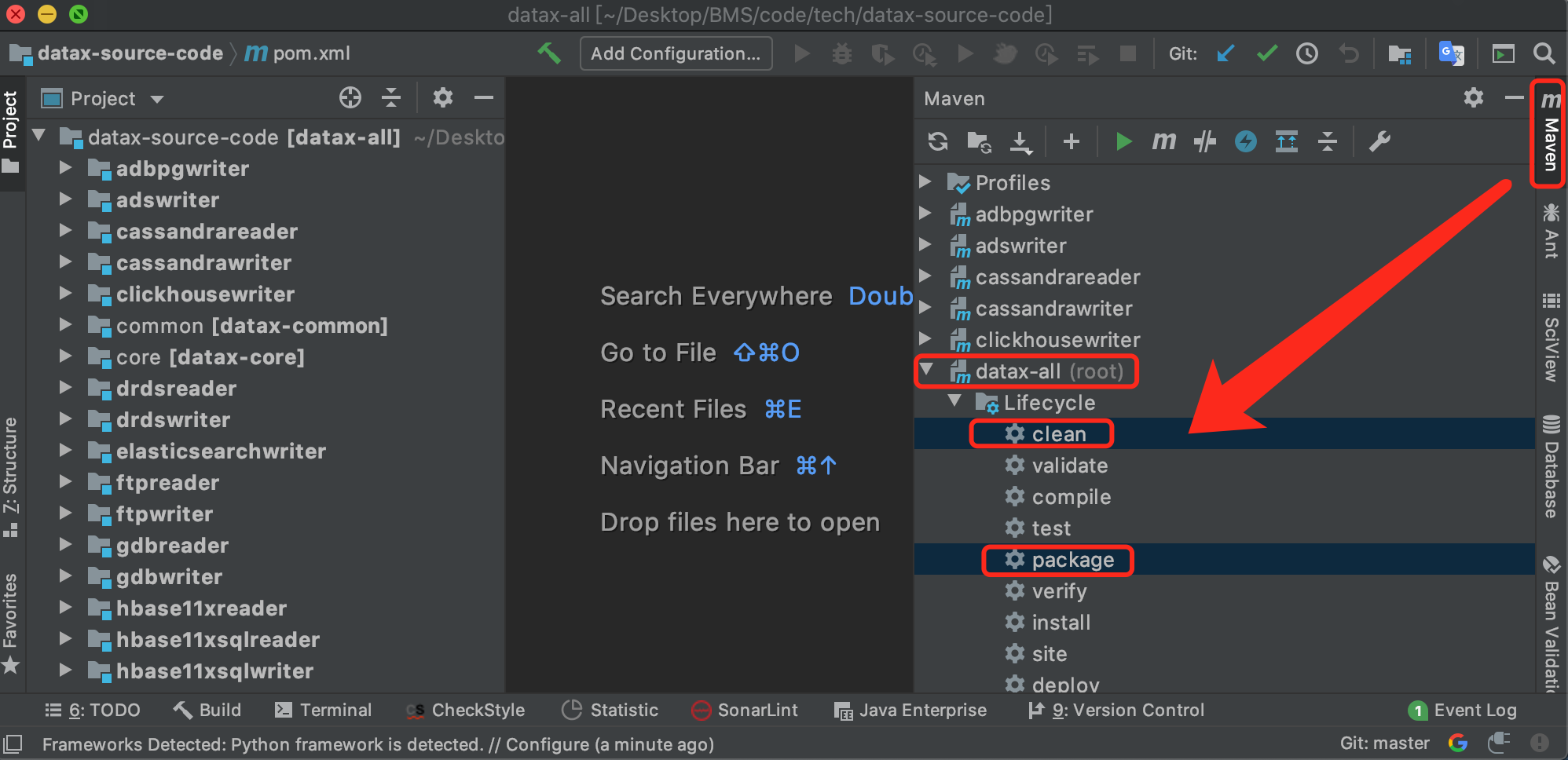Open Maven settings wrench icon
1568x760 pixels.
click(x=1379, y=141)
